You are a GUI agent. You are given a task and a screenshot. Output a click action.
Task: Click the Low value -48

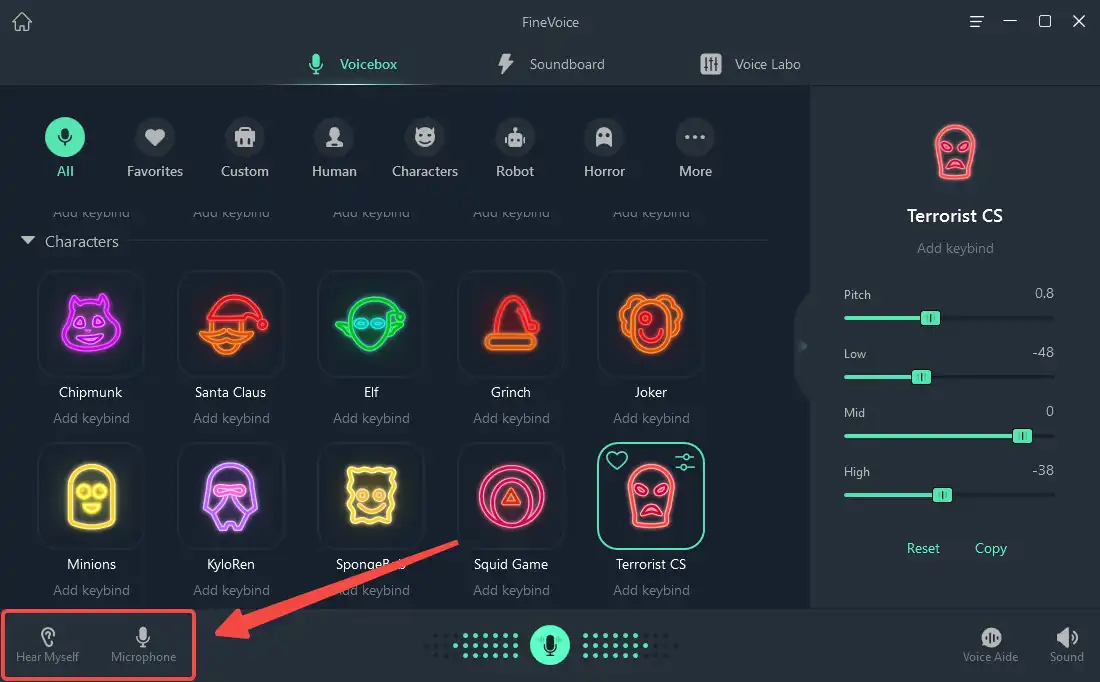pyautogui.click(x=1042, y=352)
